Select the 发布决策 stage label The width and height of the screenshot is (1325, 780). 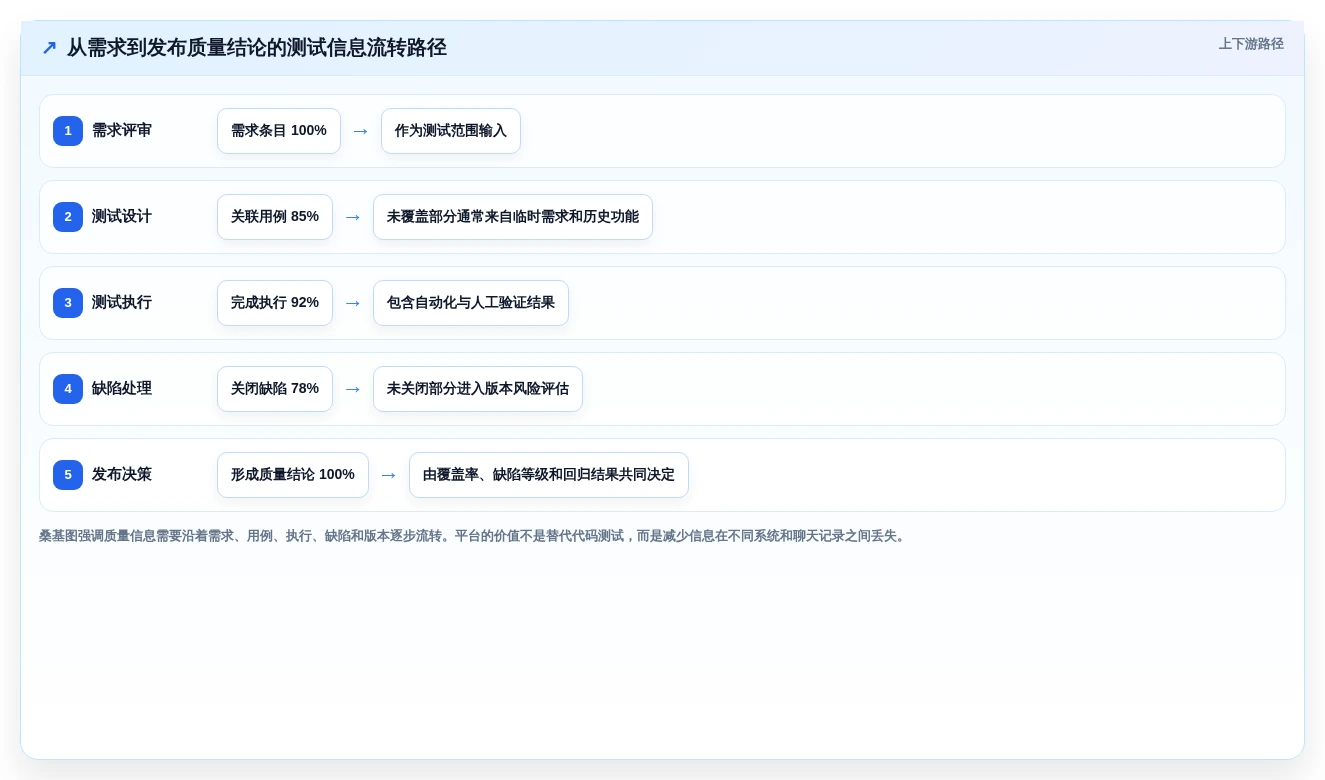(x=122, y=475)
